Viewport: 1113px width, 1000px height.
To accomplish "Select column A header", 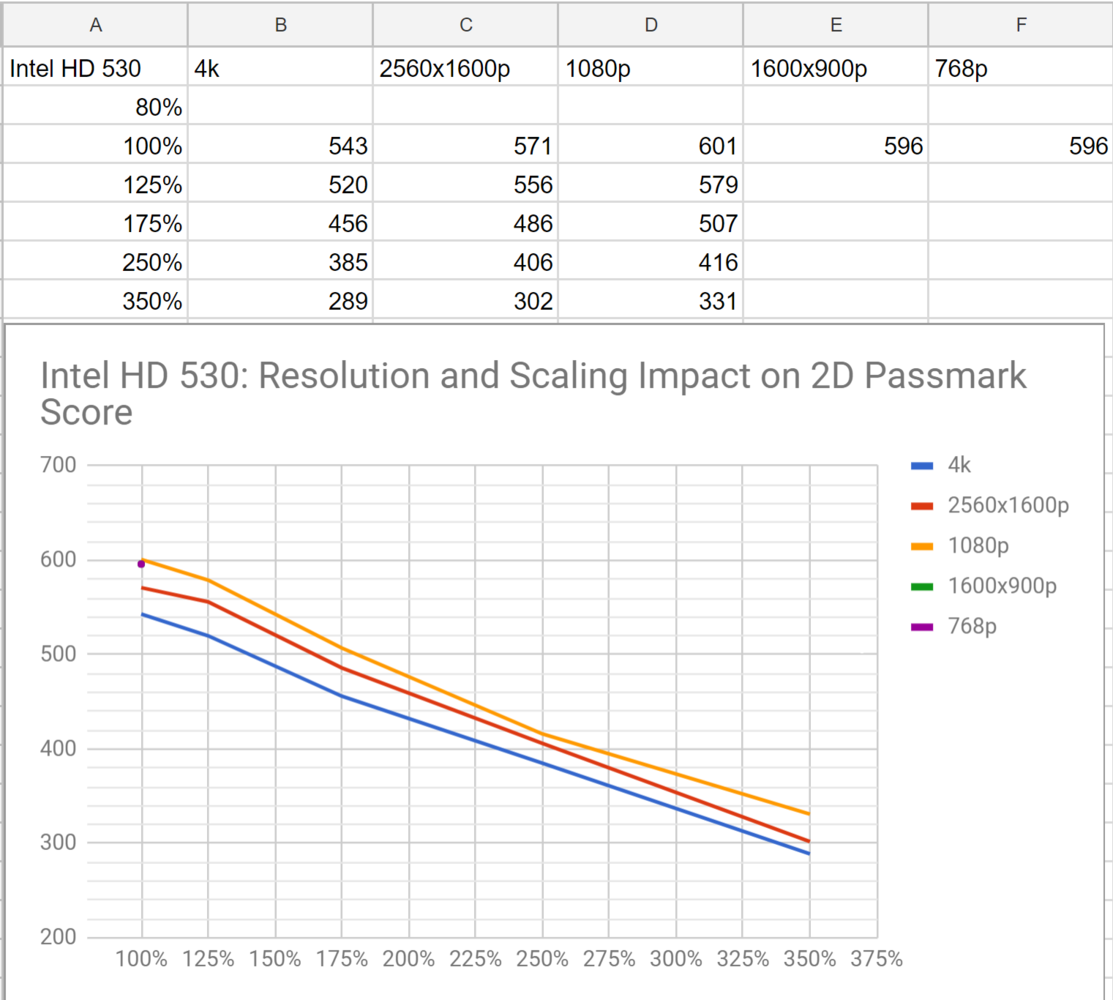I will click(95, 25).
